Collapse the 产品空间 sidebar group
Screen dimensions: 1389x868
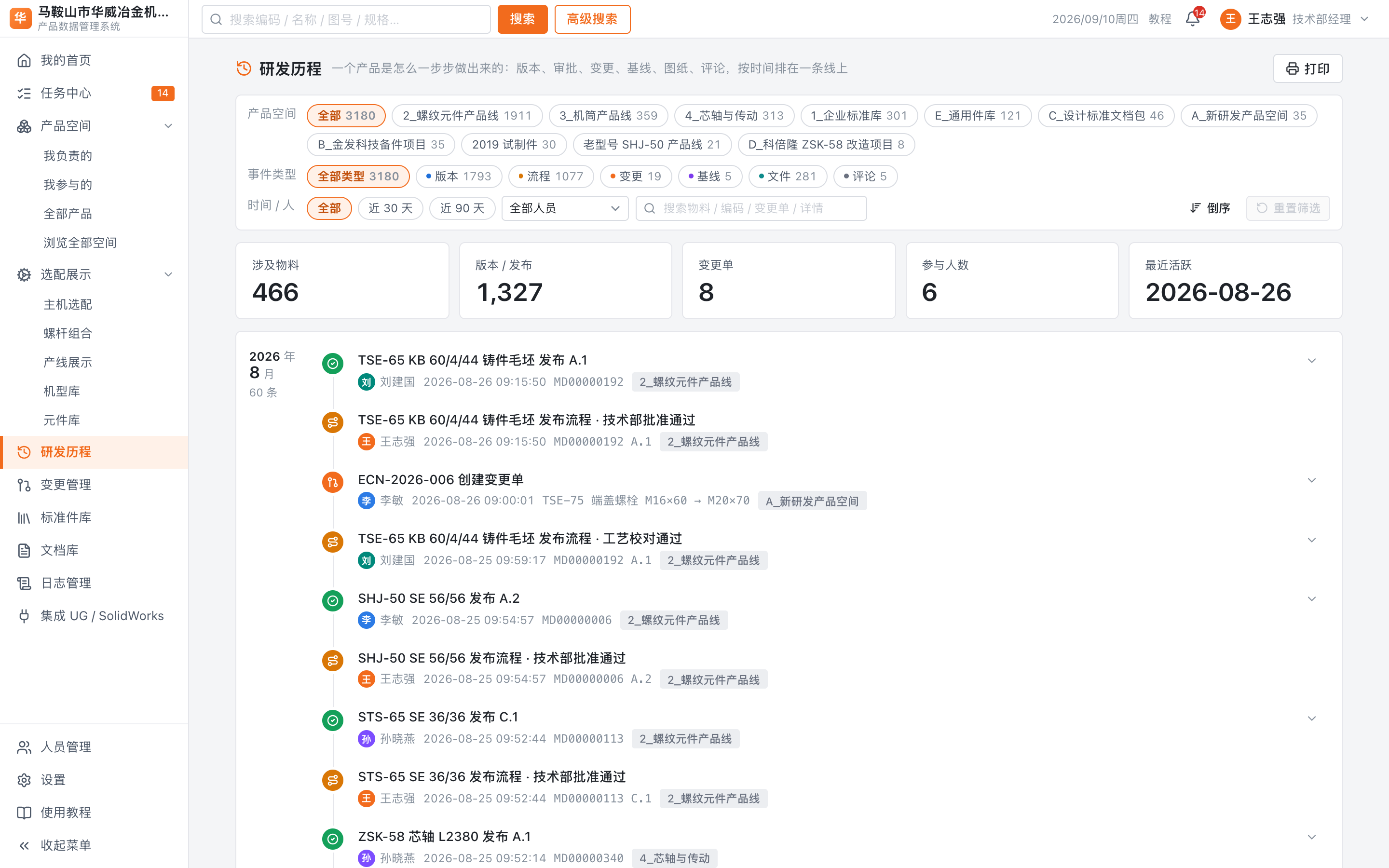[x=168, y=126]
